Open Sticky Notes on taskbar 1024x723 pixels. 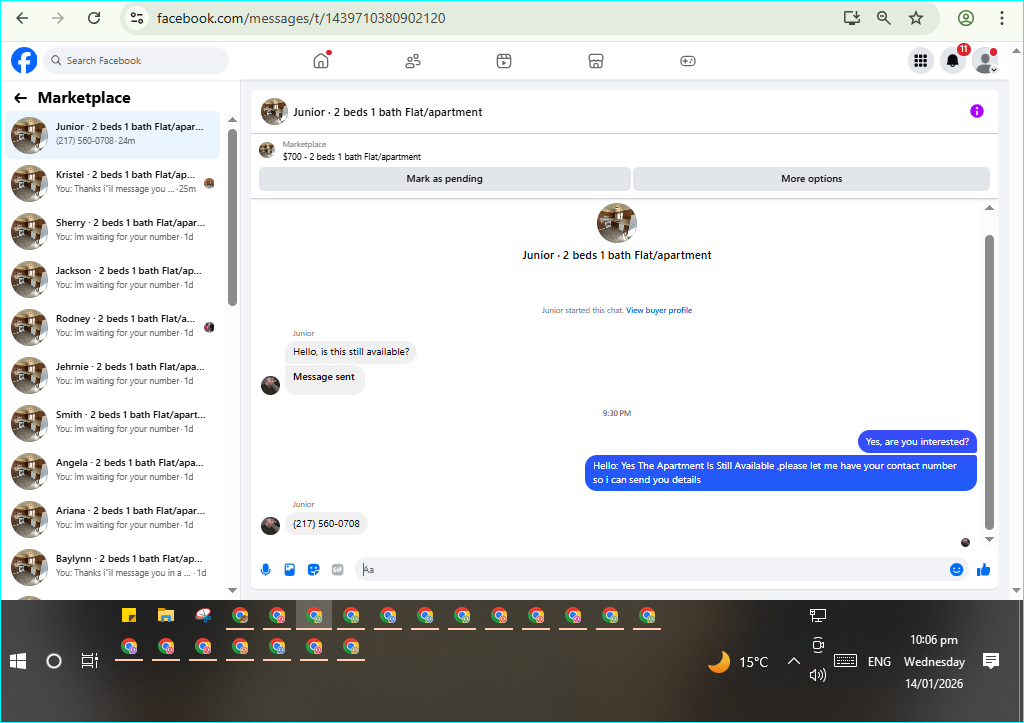click(x=129, y=615)
